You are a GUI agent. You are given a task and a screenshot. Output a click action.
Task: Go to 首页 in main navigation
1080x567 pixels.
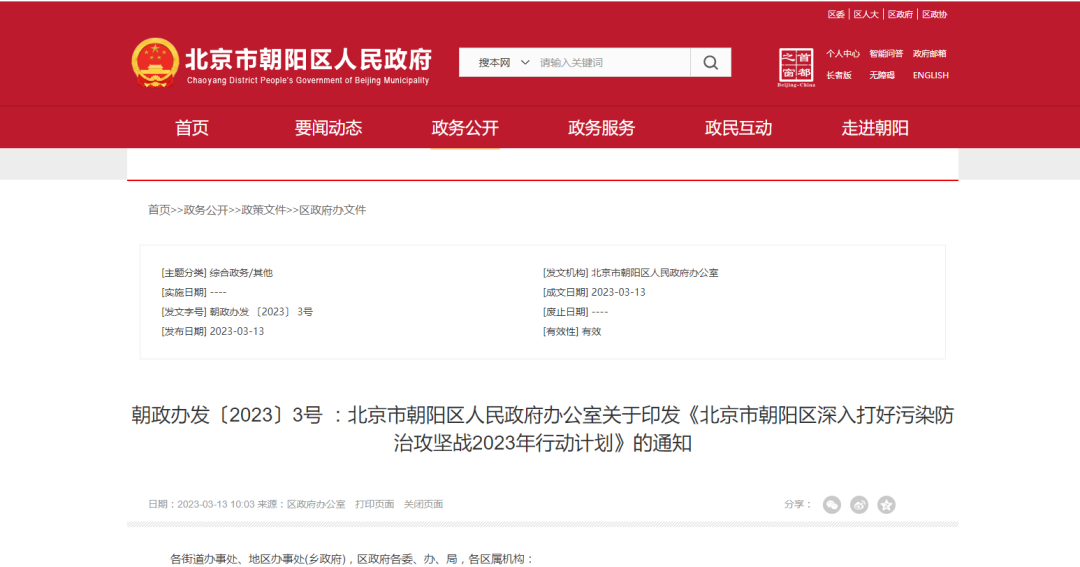(x=192, y=128)
